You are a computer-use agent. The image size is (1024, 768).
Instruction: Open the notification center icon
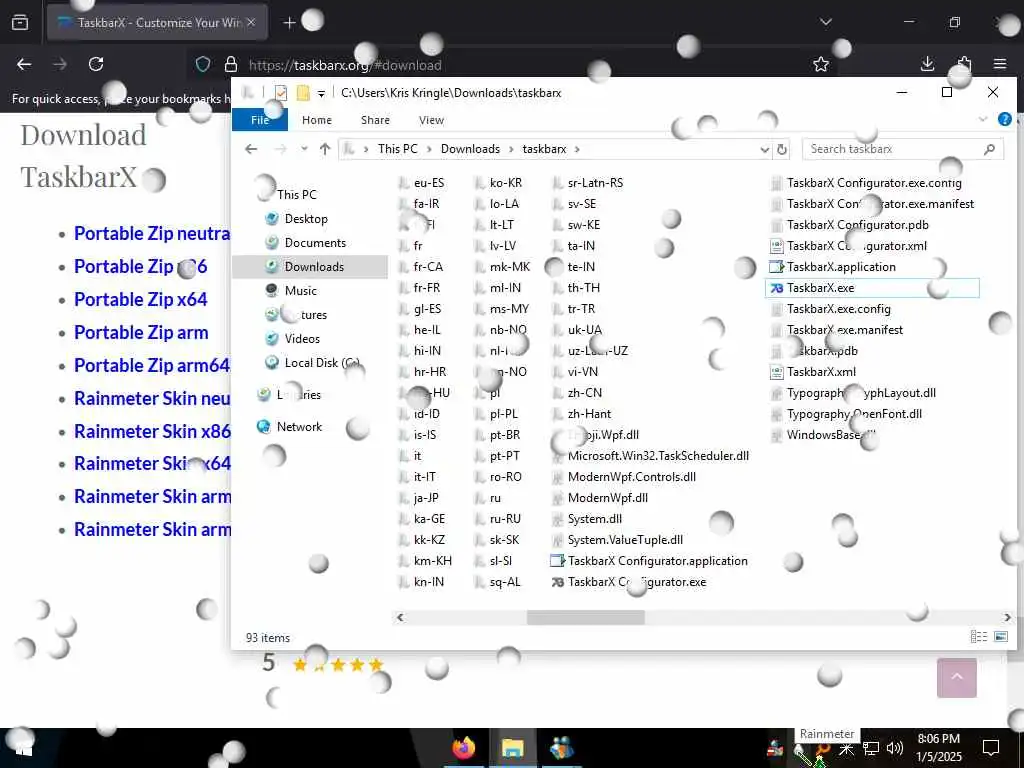[991, 747]
